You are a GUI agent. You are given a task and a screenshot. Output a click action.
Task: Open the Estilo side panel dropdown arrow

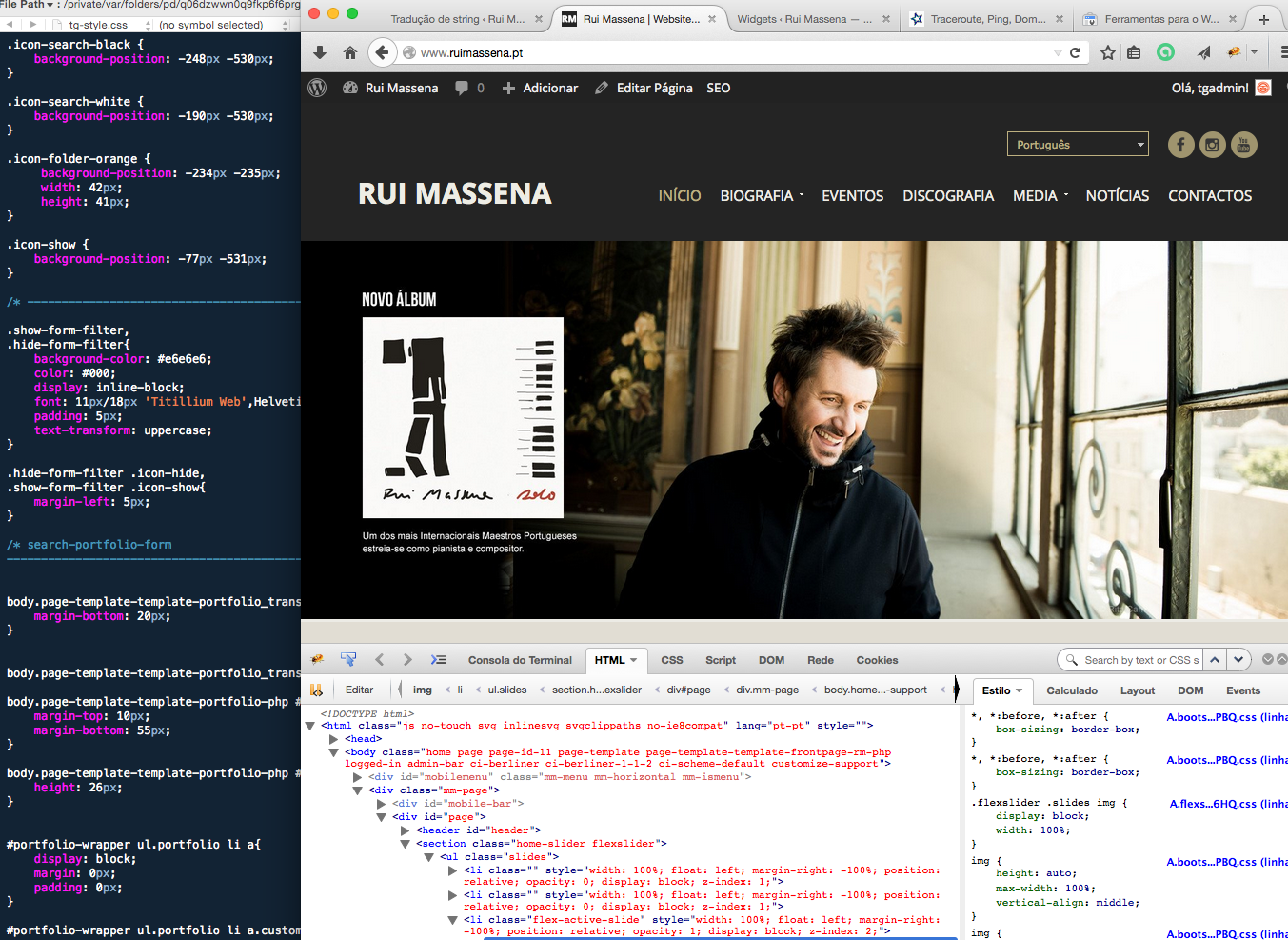tap(1020, 690)
